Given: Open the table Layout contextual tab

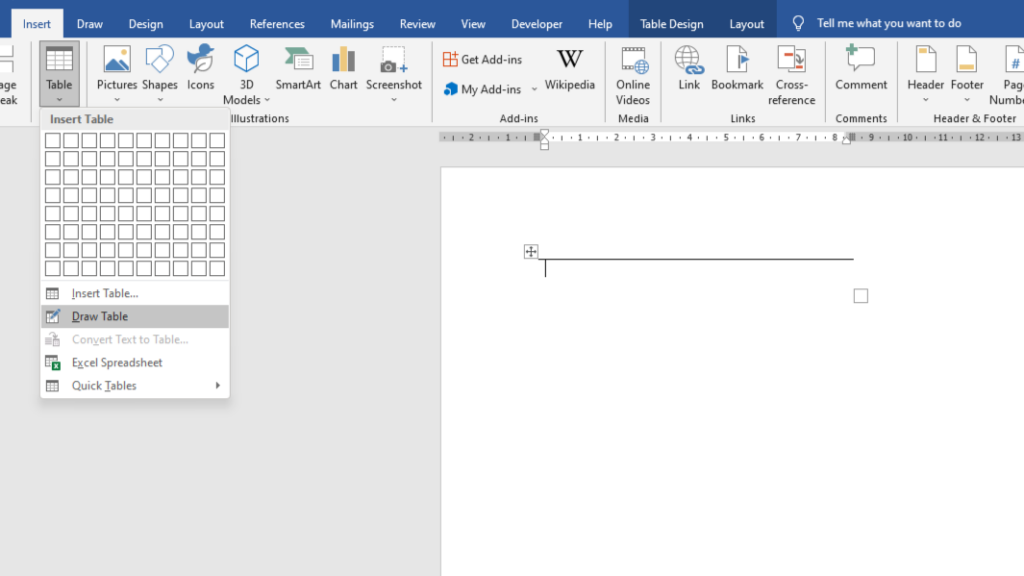Looking at the screenshot, I should click(746, 24).
